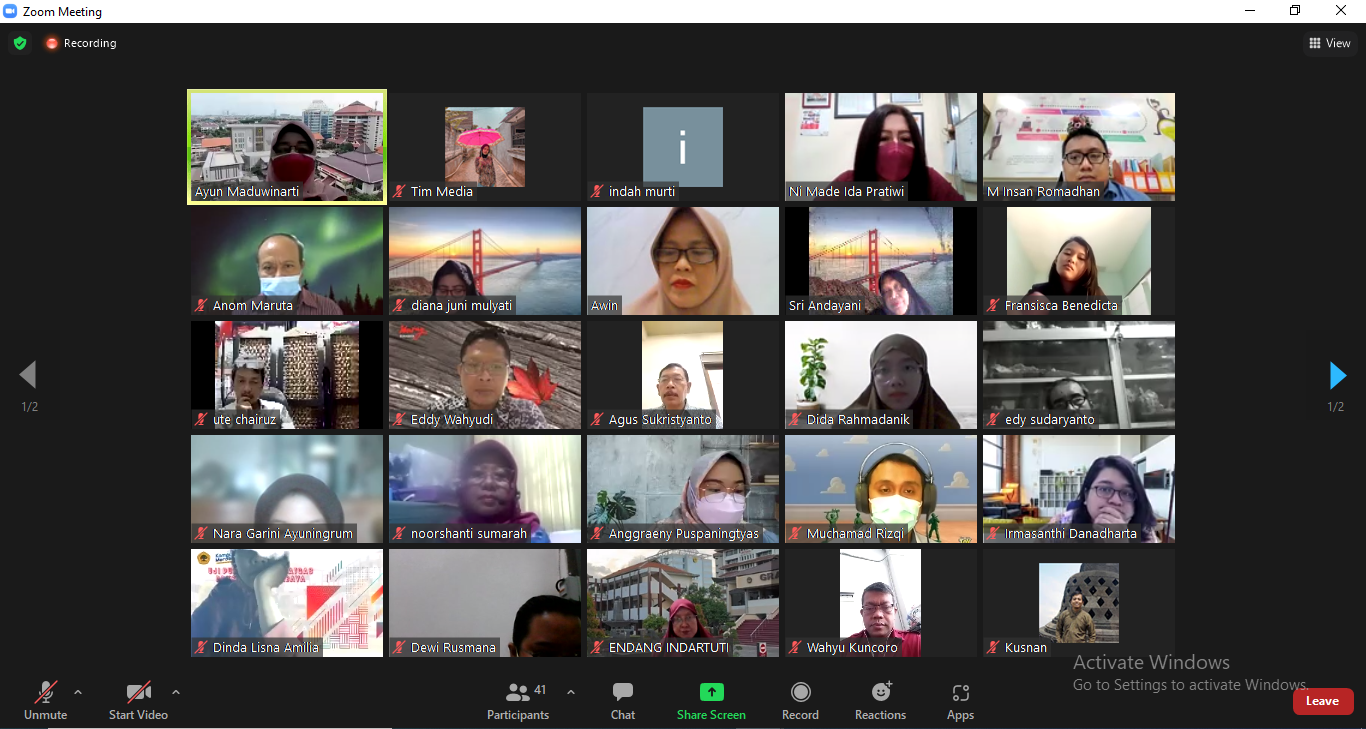
Task: Click Irmasanthi Danadharta's video tile
Action: point(1079,489)
